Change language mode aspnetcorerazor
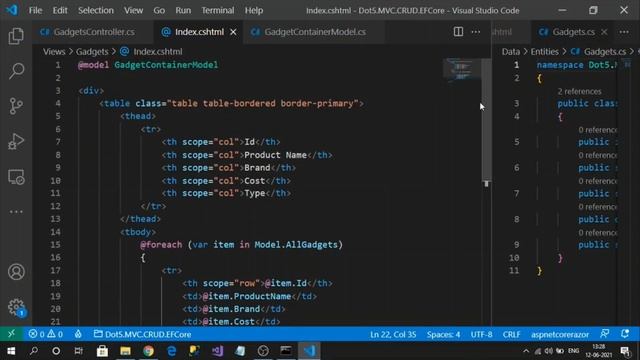 coord(560,334)
